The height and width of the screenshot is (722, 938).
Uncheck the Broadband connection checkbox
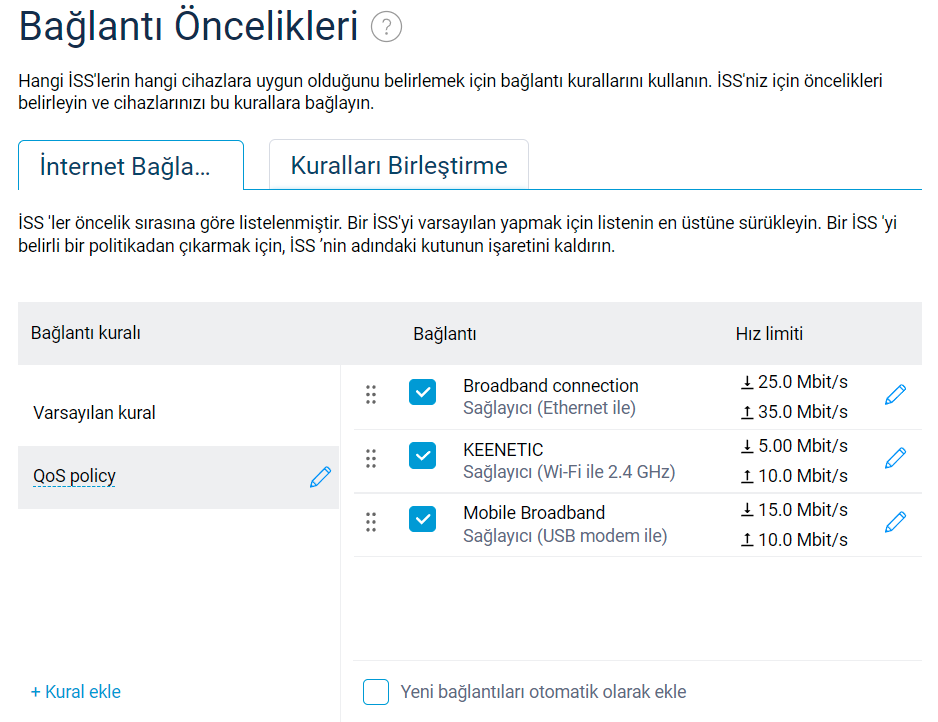point(423,393)
